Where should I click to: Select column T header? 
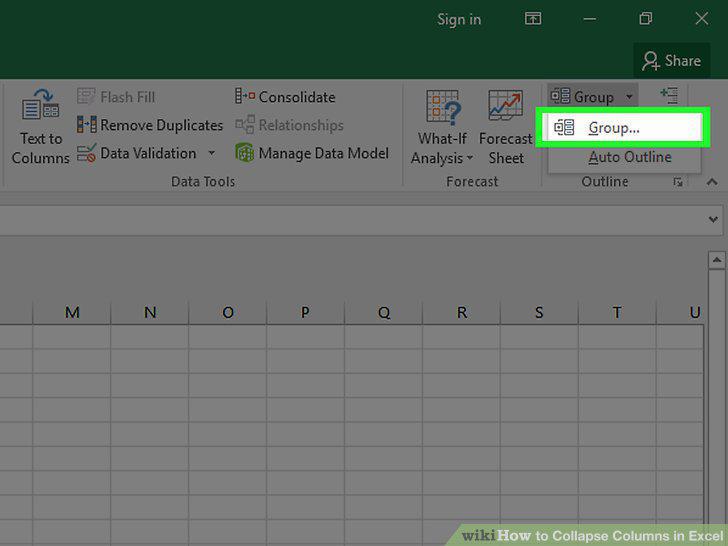click(x=617, y=312)
